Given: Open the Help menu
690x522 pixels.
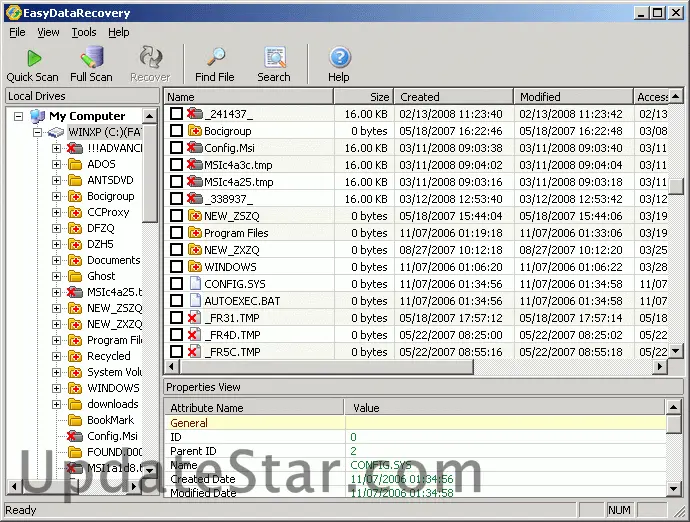Looking at the screenshot, I should pyautogui.click(x=118, y=32).
